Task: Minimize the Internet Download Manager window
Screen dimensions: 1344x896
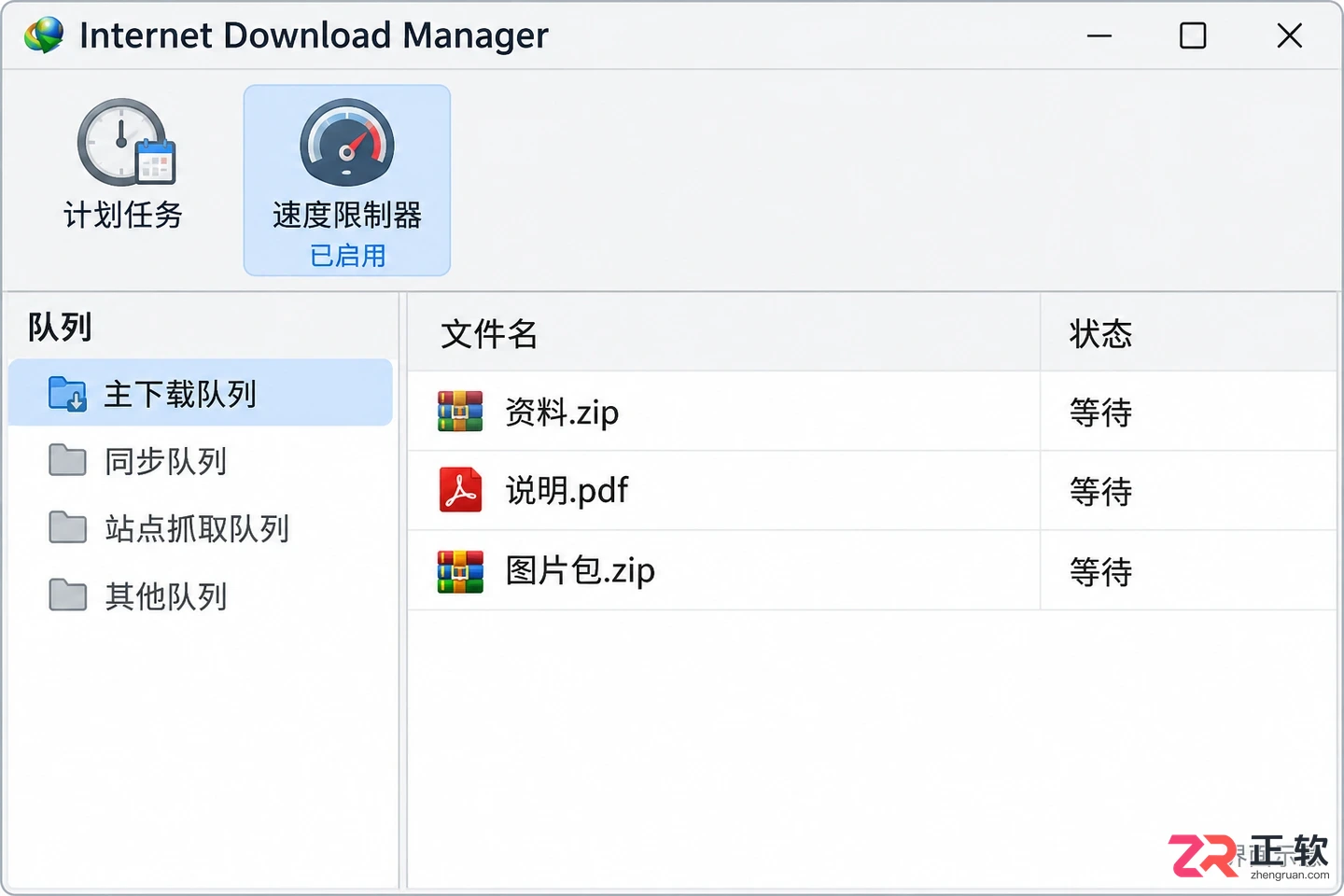Action: pos(1099,35)
